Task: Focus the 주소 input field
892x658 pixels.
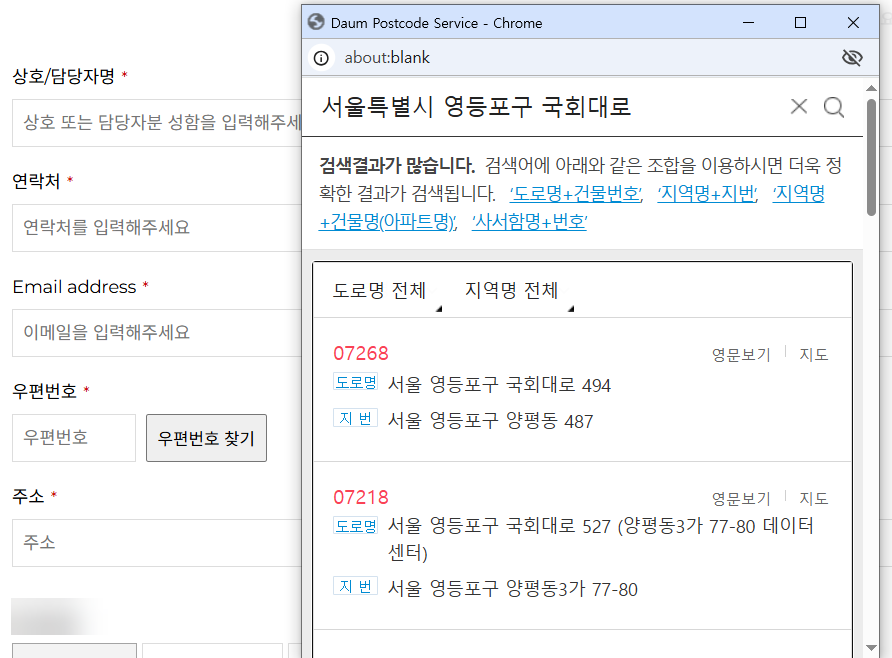Action: point(157,543)
